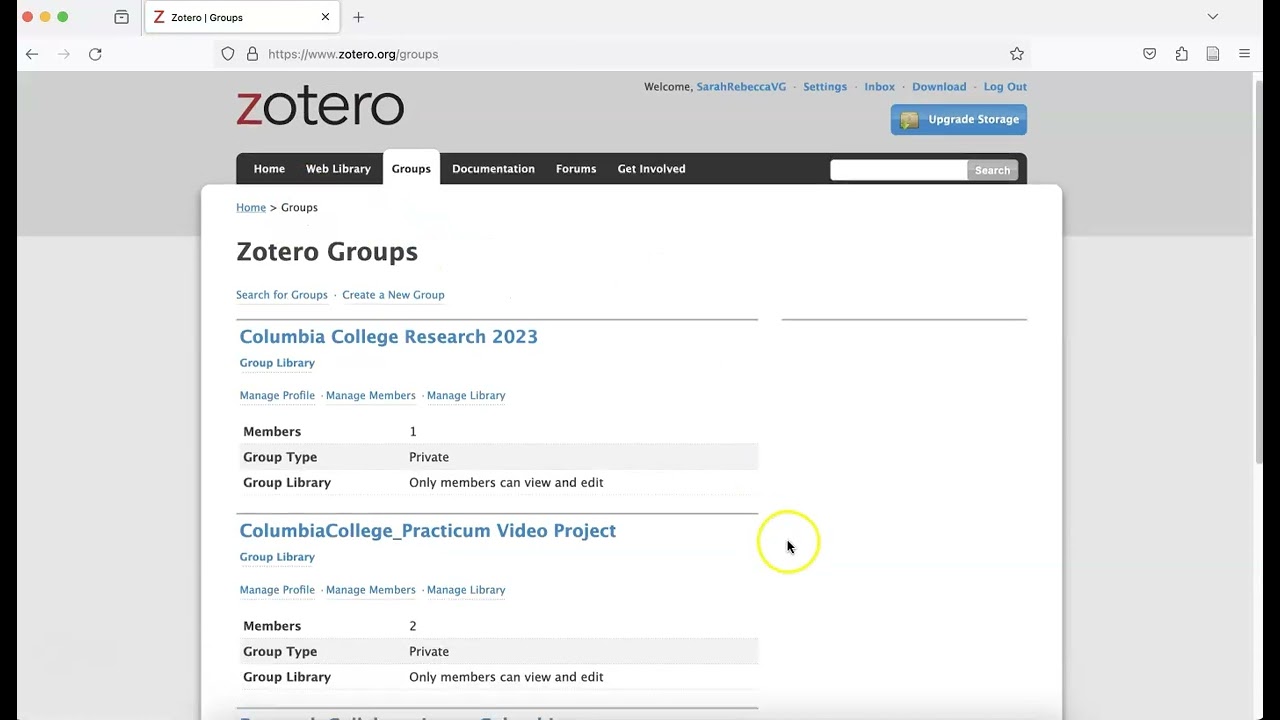Screen dimensions: 1280x720
Task: Click the Upgrade Storage button
Action: click(959, 119)
